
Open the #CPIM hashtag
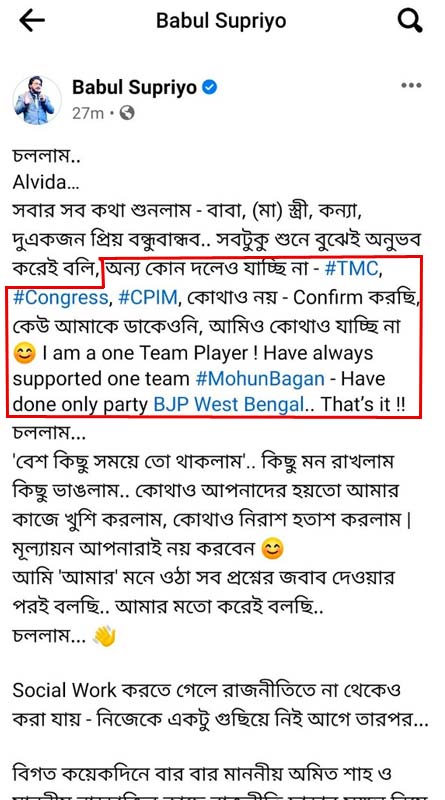(147, 297)
